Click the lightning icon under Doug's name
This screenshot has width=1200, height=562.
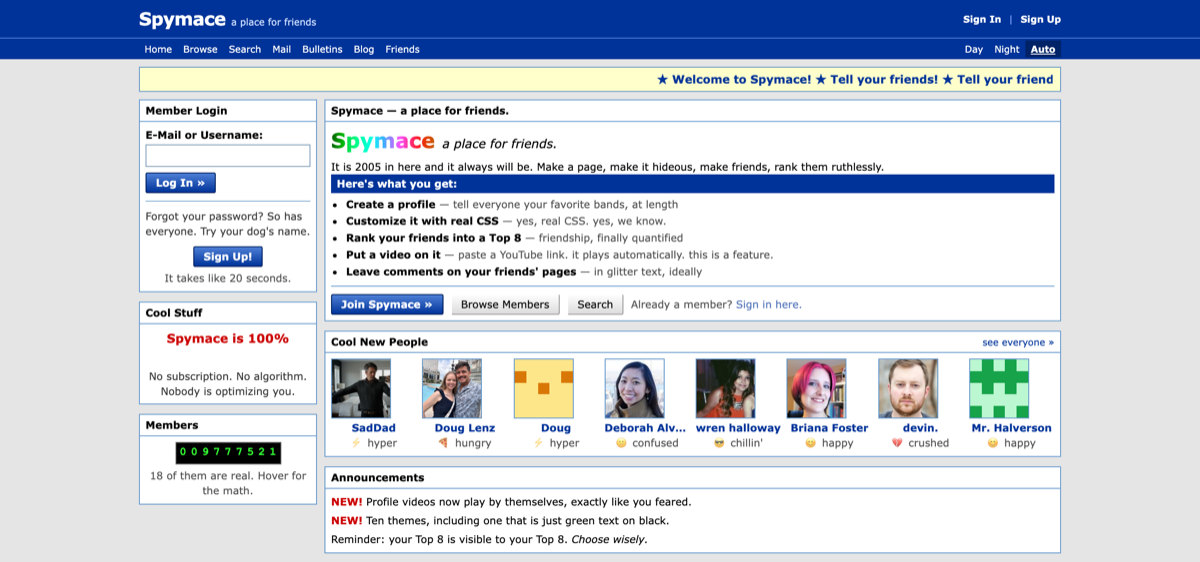537,443
